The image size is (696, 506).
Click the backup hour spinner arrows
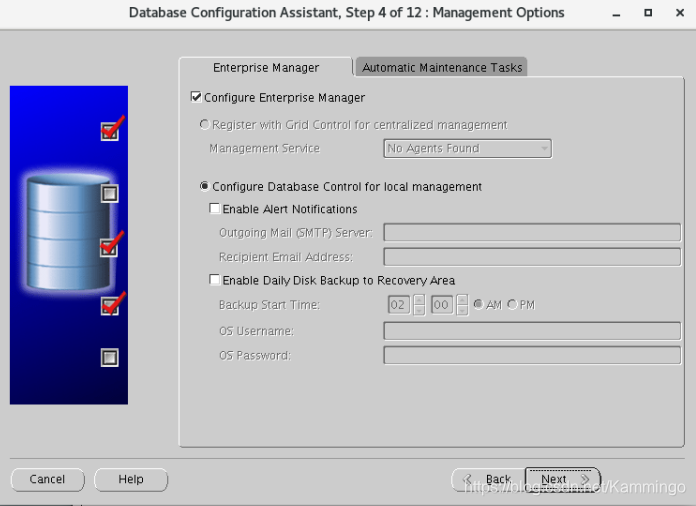(x=419, y=305)
